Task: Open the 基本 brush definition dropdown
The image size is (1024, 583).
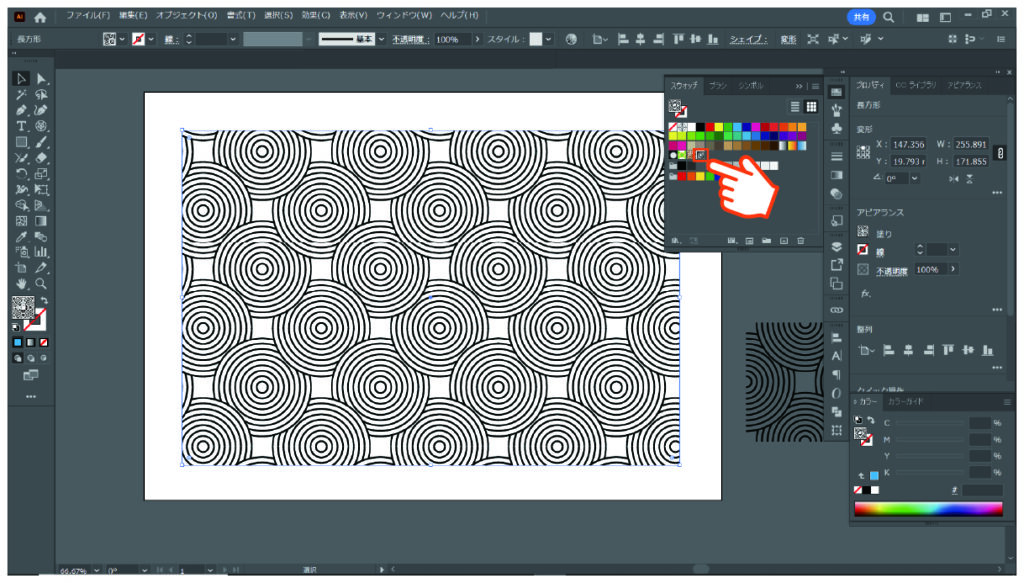Action: click(x=381, y=39)
